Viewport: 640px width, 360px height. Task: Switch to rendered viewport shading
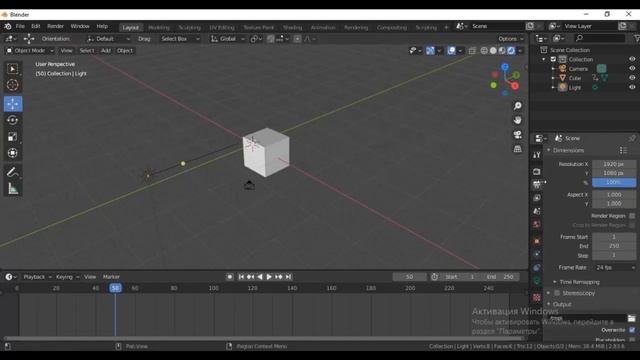point(511,51)
